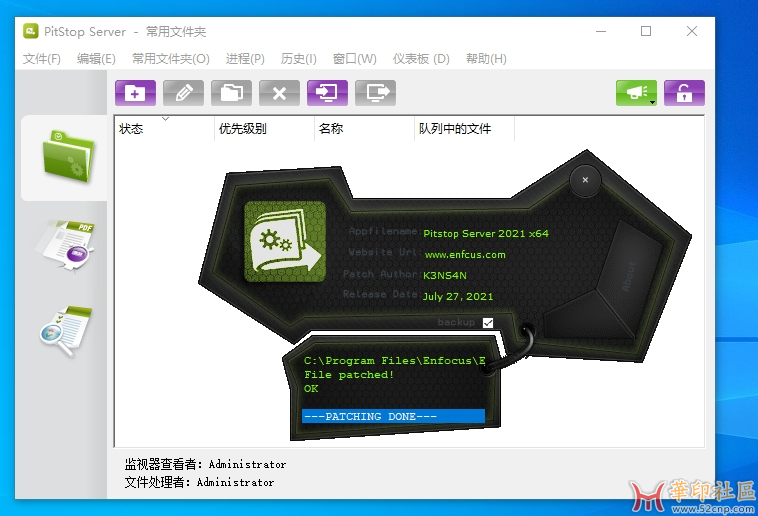Sort by the 优先级别 column header
This screenshot has width=758, height=516.
pos(264,129)
